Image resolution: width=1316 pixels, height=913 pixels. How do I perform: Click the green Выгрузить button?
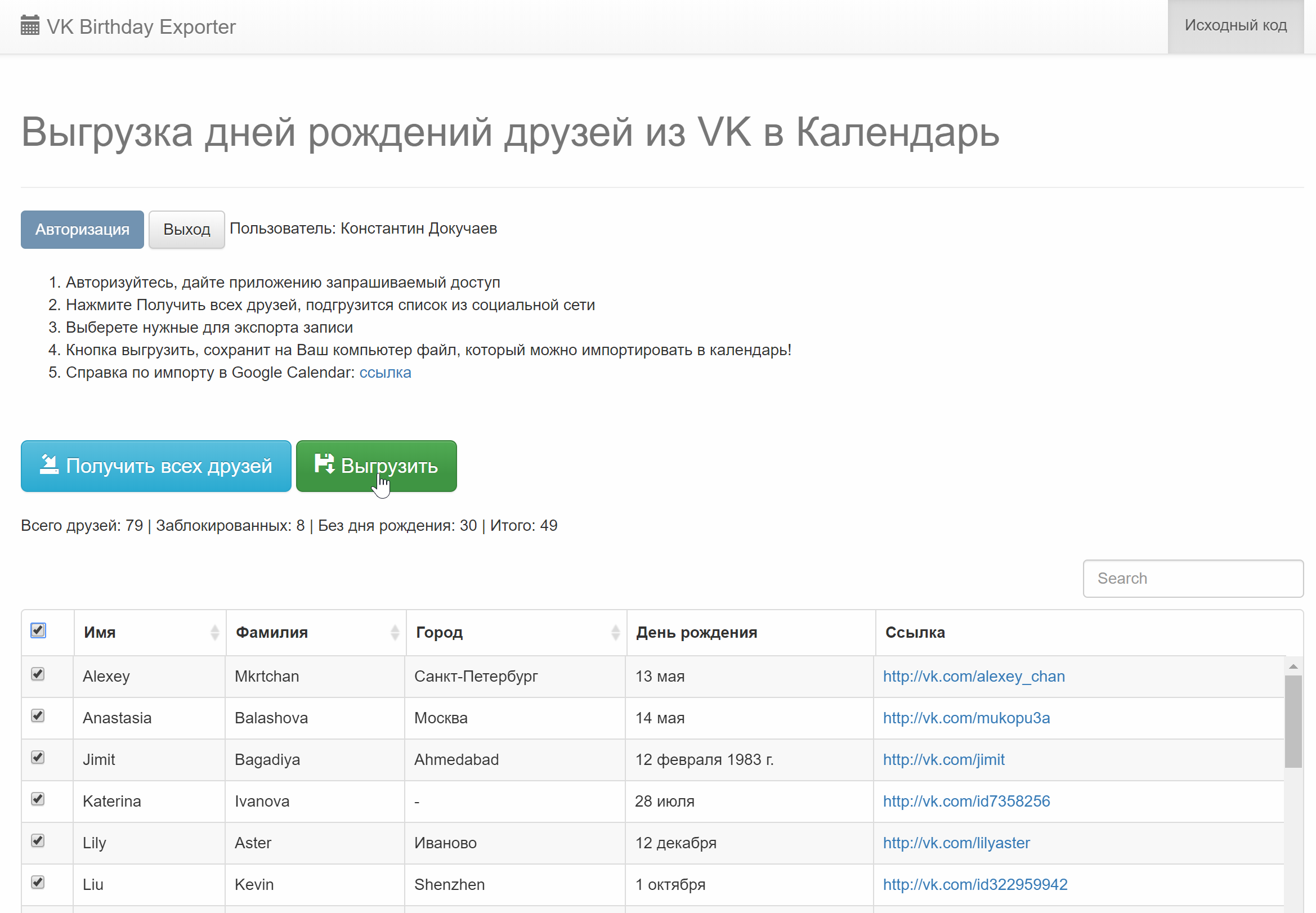pos(377,466)
